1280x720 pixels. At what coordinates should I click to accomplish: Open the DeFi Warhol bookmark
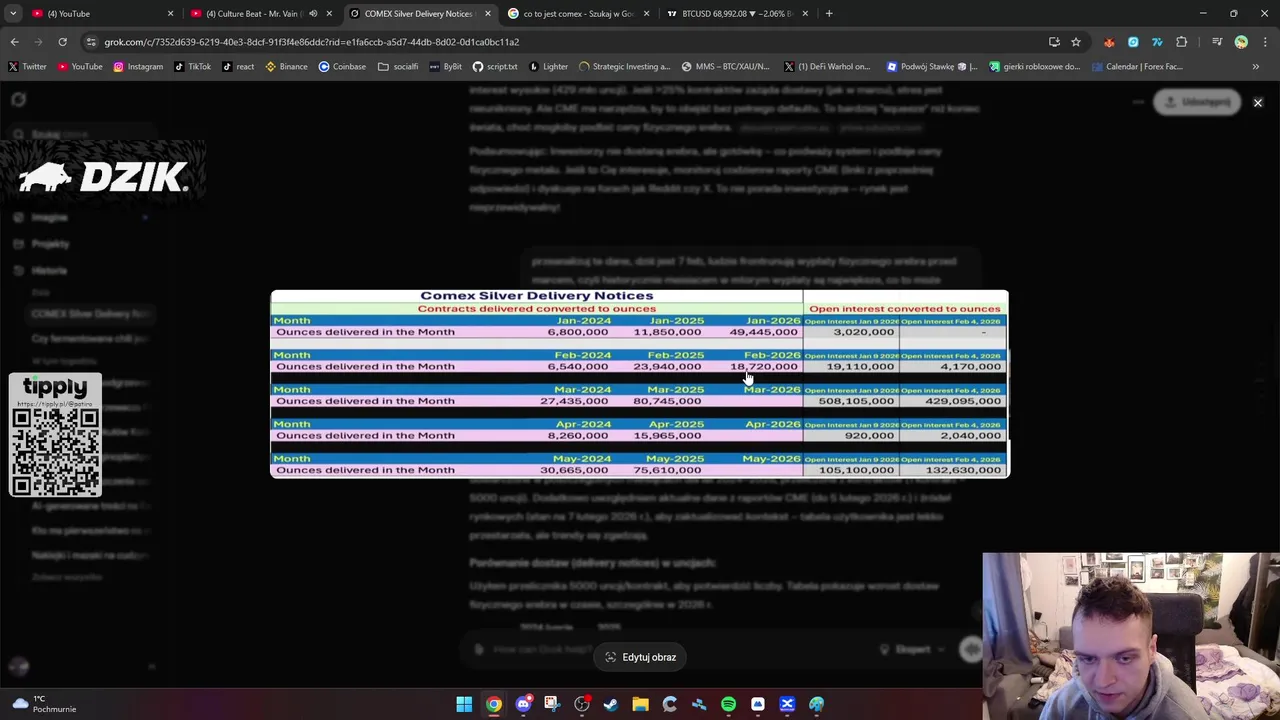point(827,66)
